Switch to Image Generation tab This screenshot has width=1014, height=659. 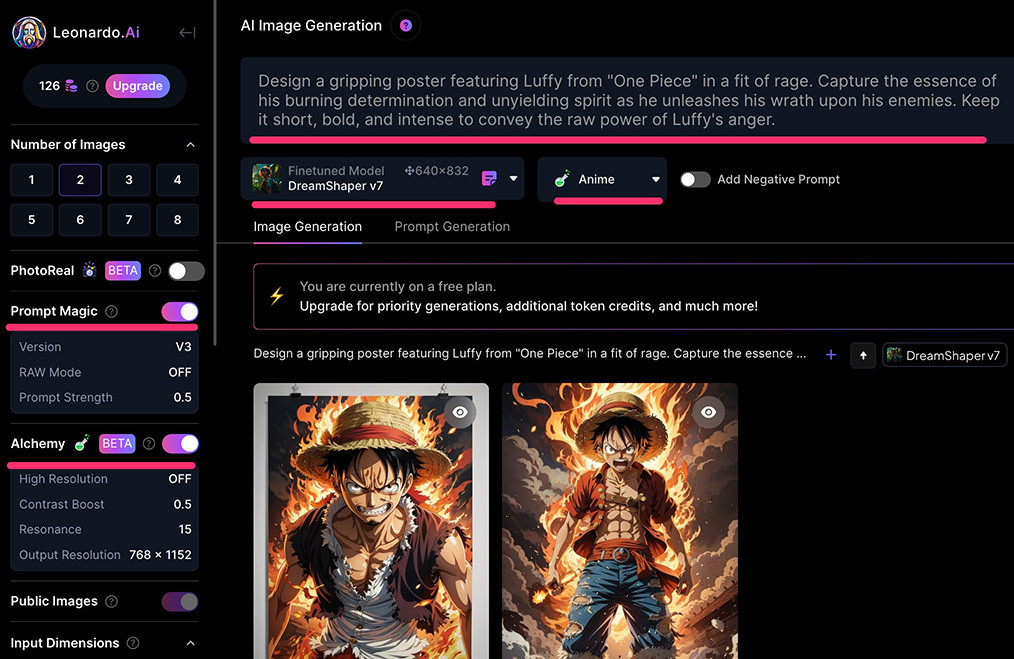point(308,226)
